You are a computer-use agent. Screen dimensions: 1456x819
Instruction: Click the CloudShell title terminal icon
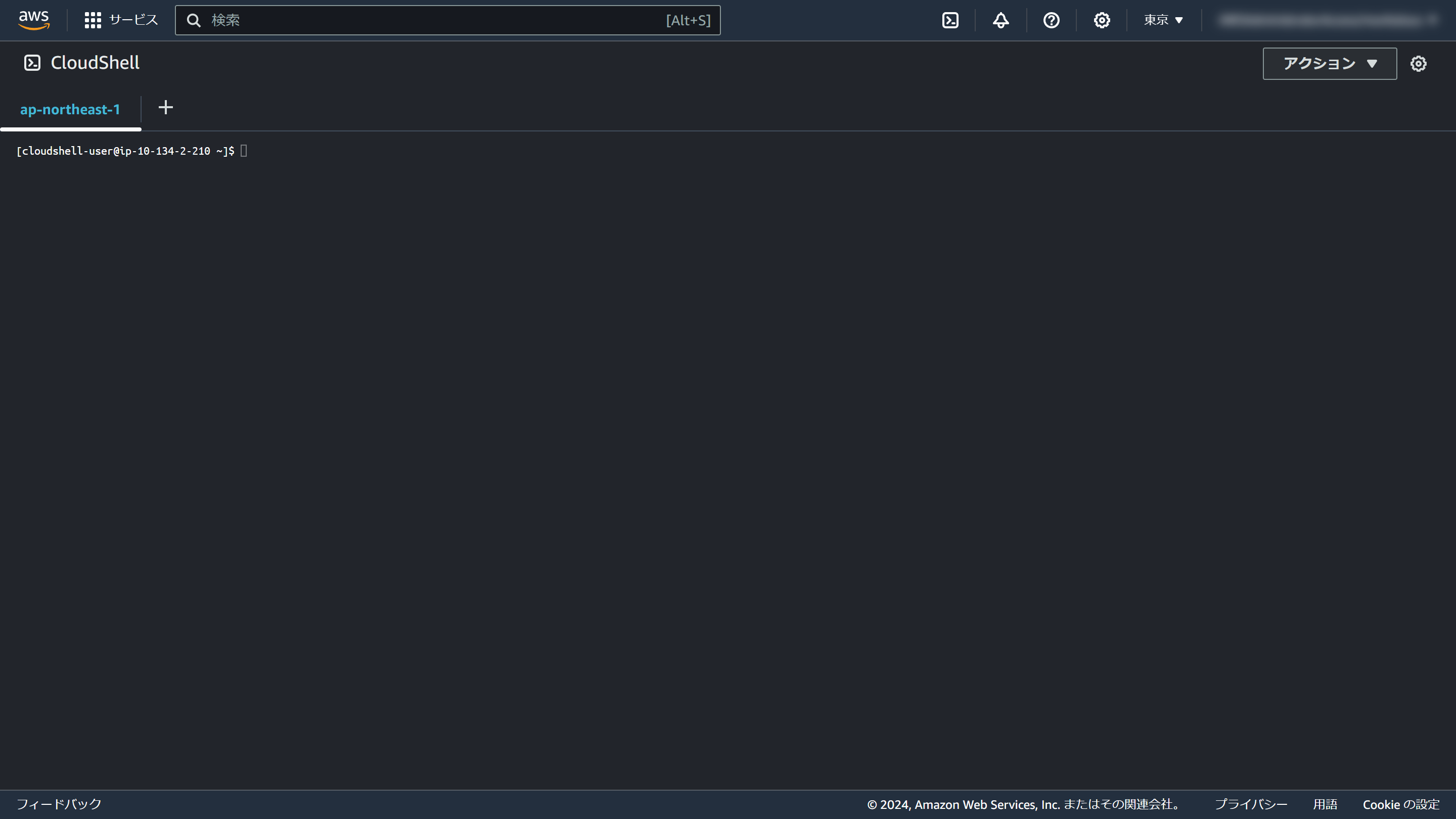[x=32, y=63]
